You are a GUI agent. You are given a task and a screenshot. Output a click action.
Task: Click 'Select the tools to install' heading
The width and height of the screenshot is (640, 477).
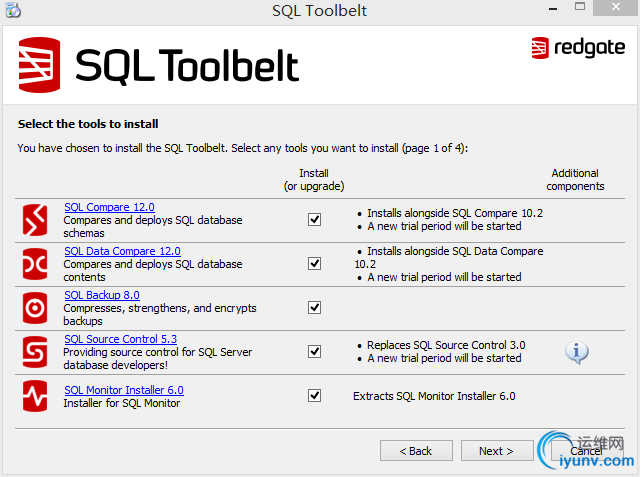(88, 124)
